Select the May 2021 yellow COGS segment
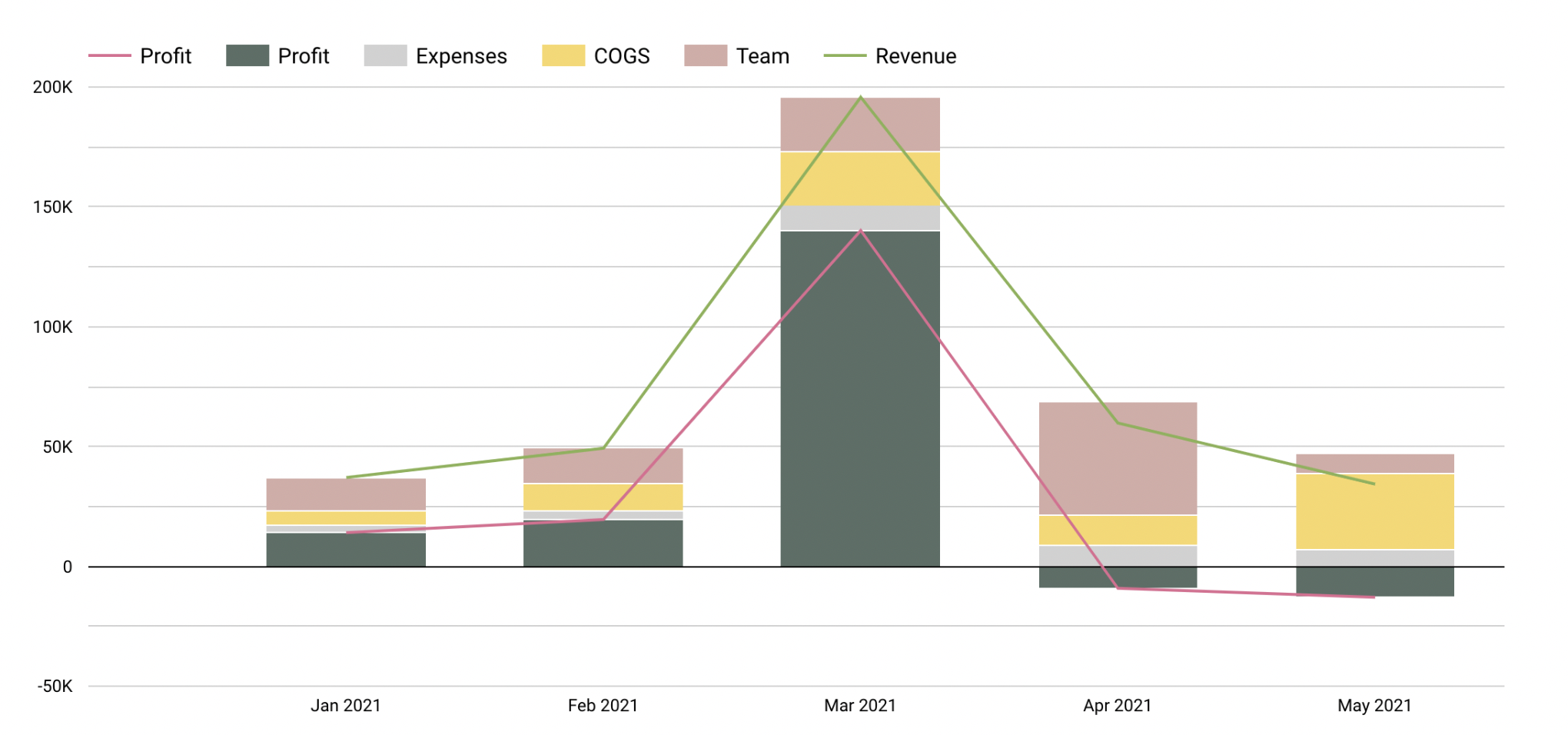The image size is (1568, 735). click(1375, 511)
